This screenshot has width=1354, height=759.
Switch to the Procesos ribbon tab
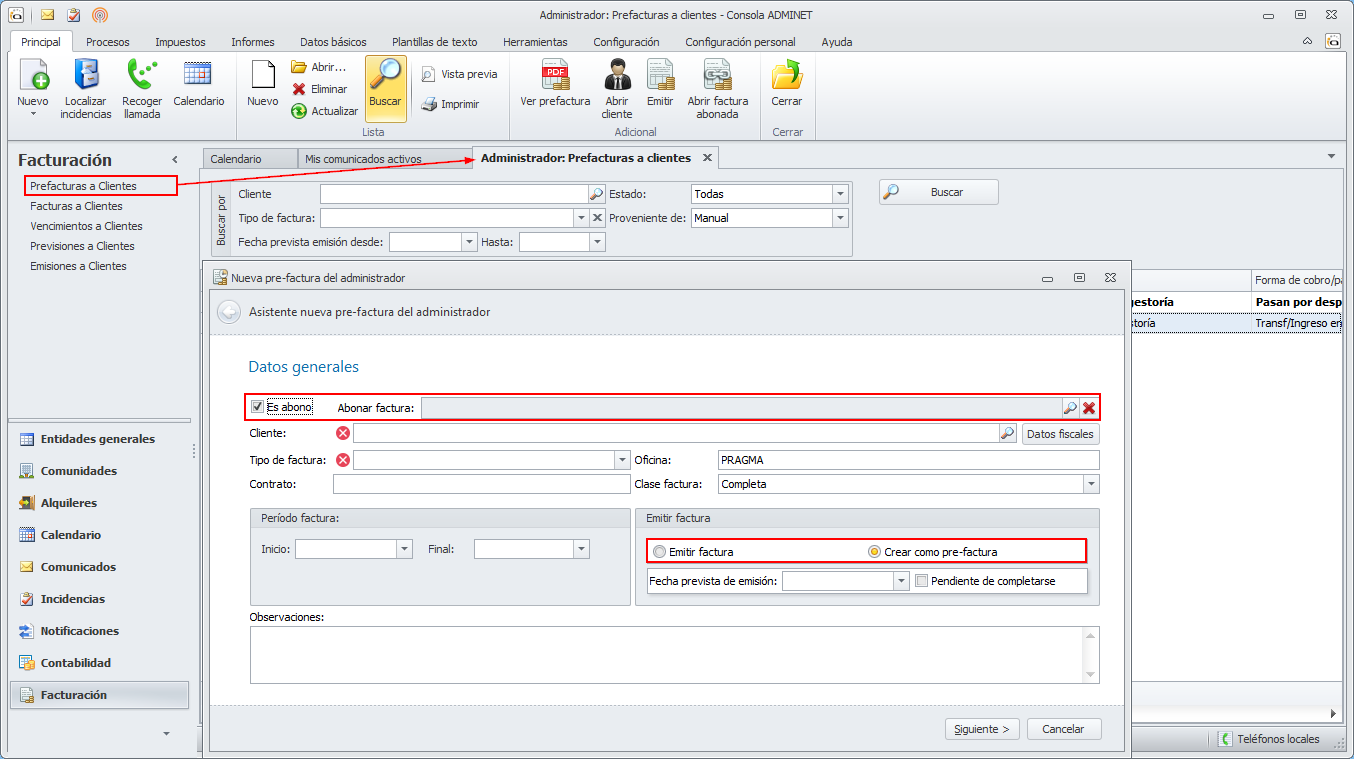108,42
